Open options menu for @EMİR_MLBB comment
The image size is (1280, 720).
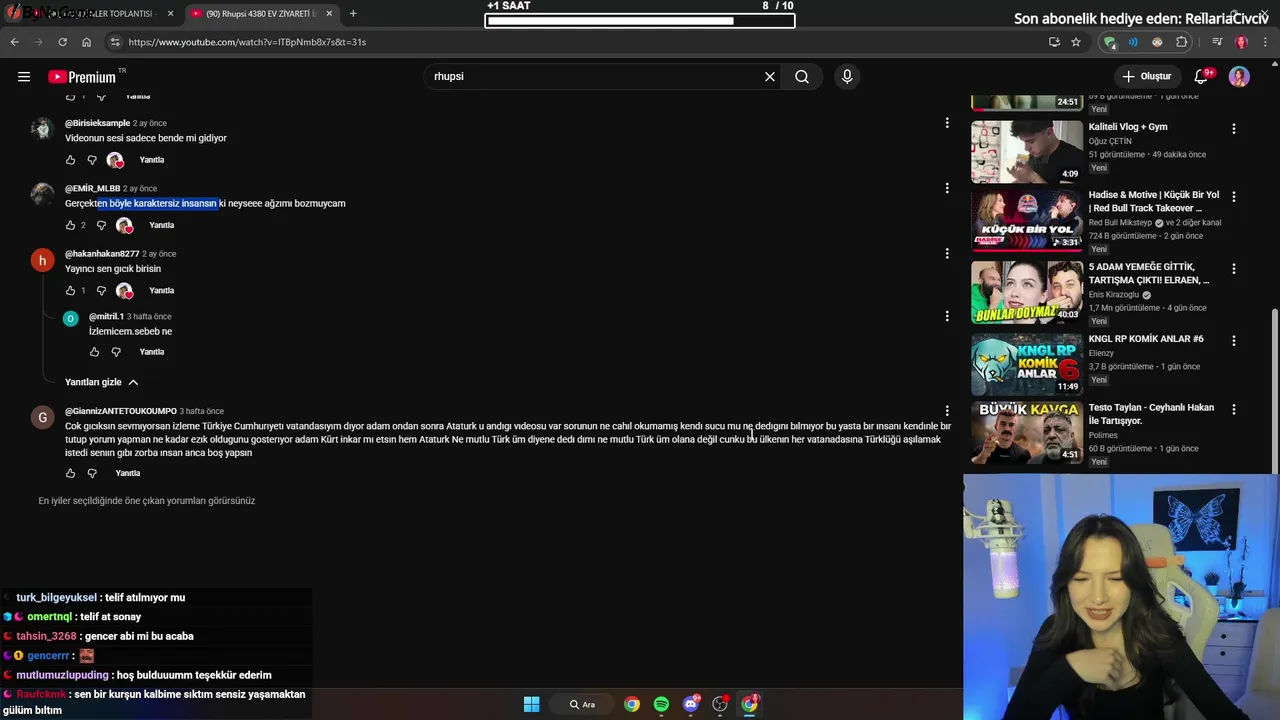coord(947,188)
